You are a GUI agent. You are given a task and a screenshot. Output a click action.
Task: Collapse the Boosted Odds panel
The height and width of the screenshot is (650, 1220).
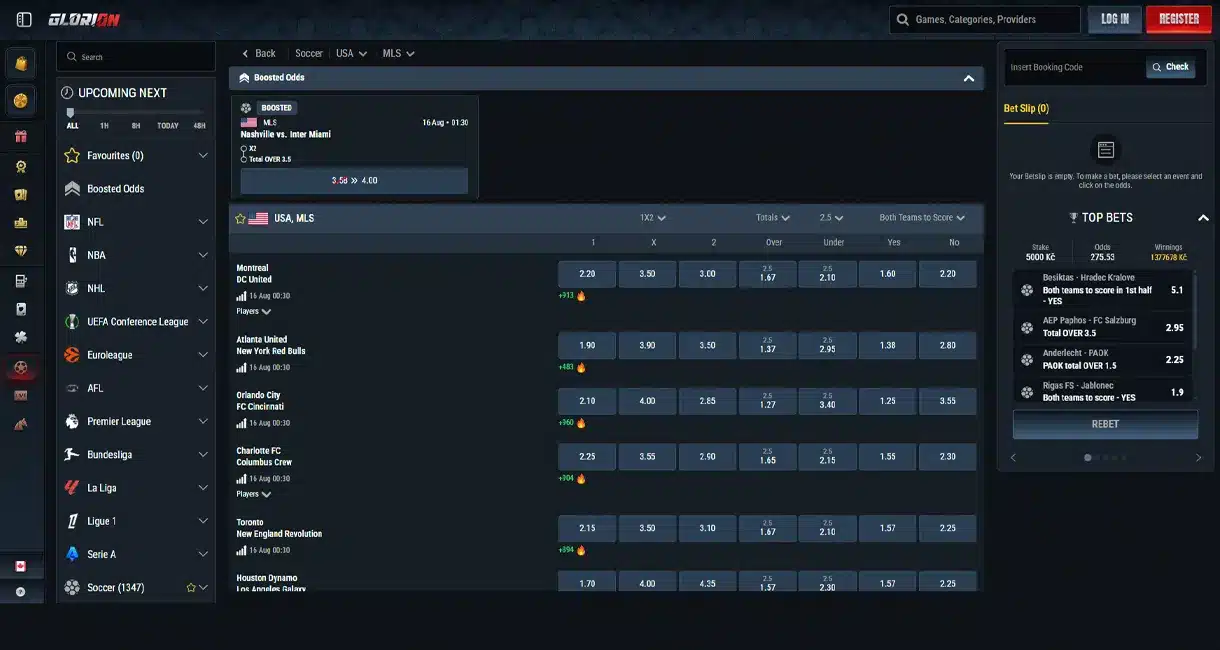tap(968, 78)
